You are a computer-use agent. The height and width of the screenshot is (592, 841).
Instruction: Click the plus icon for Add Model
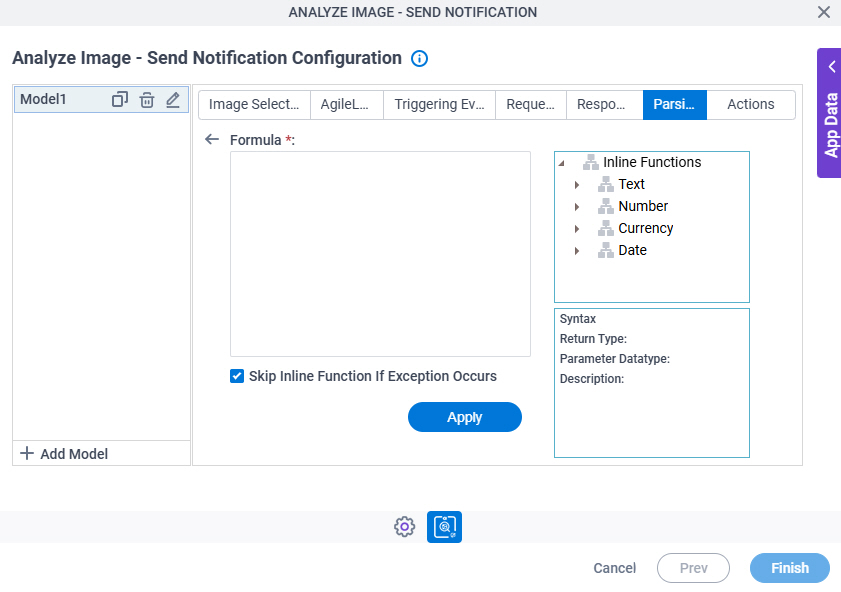click(27, 453)
